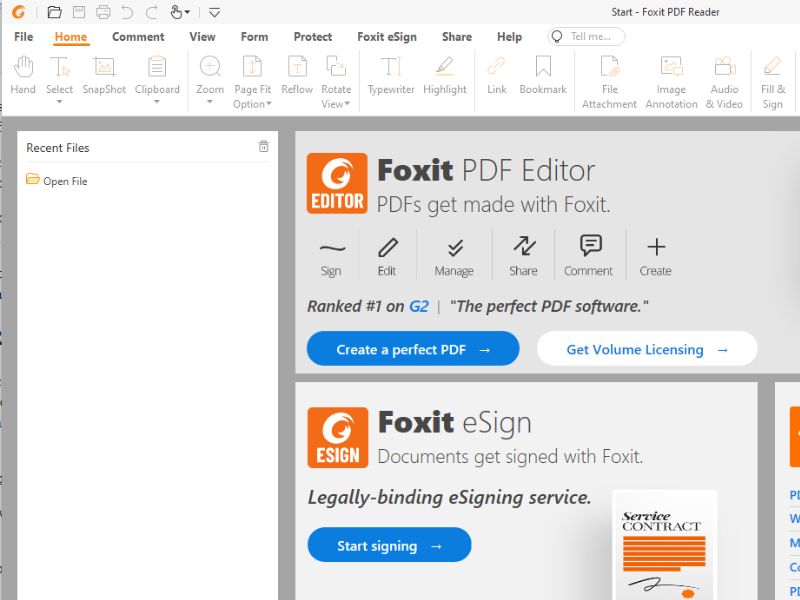This screenshot has width=800, height=600.
Task: Click inside the Tell me search field
Action: 590,36
